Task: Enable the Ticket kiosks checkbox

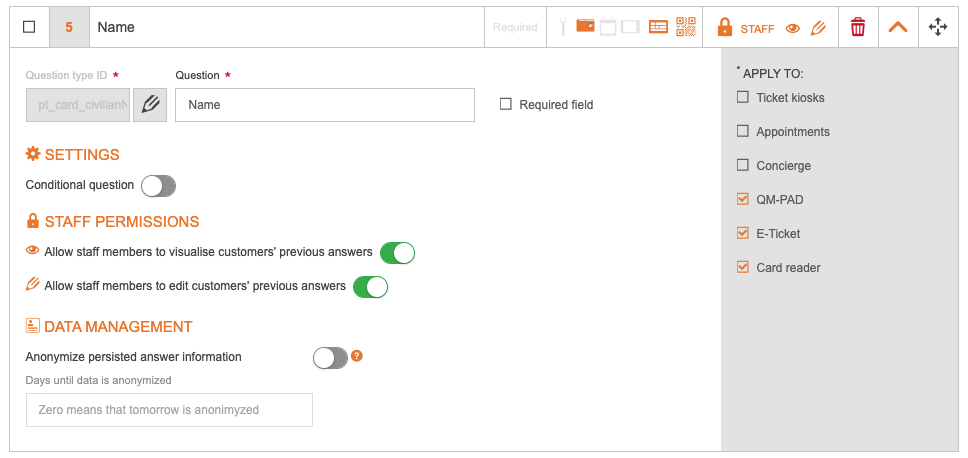Action: 743,98
